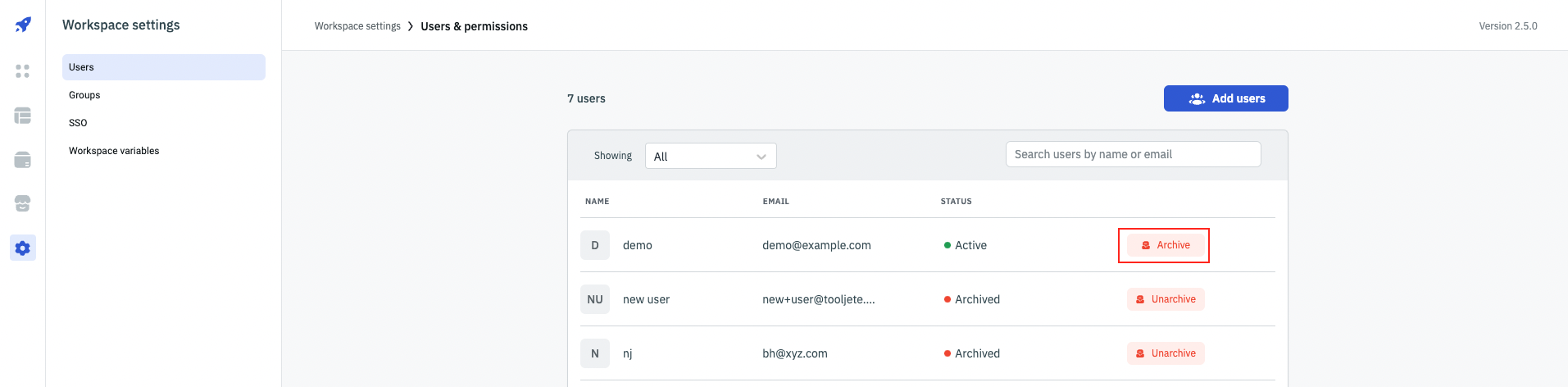Open the database tables sidebar icon

[23, 116]
